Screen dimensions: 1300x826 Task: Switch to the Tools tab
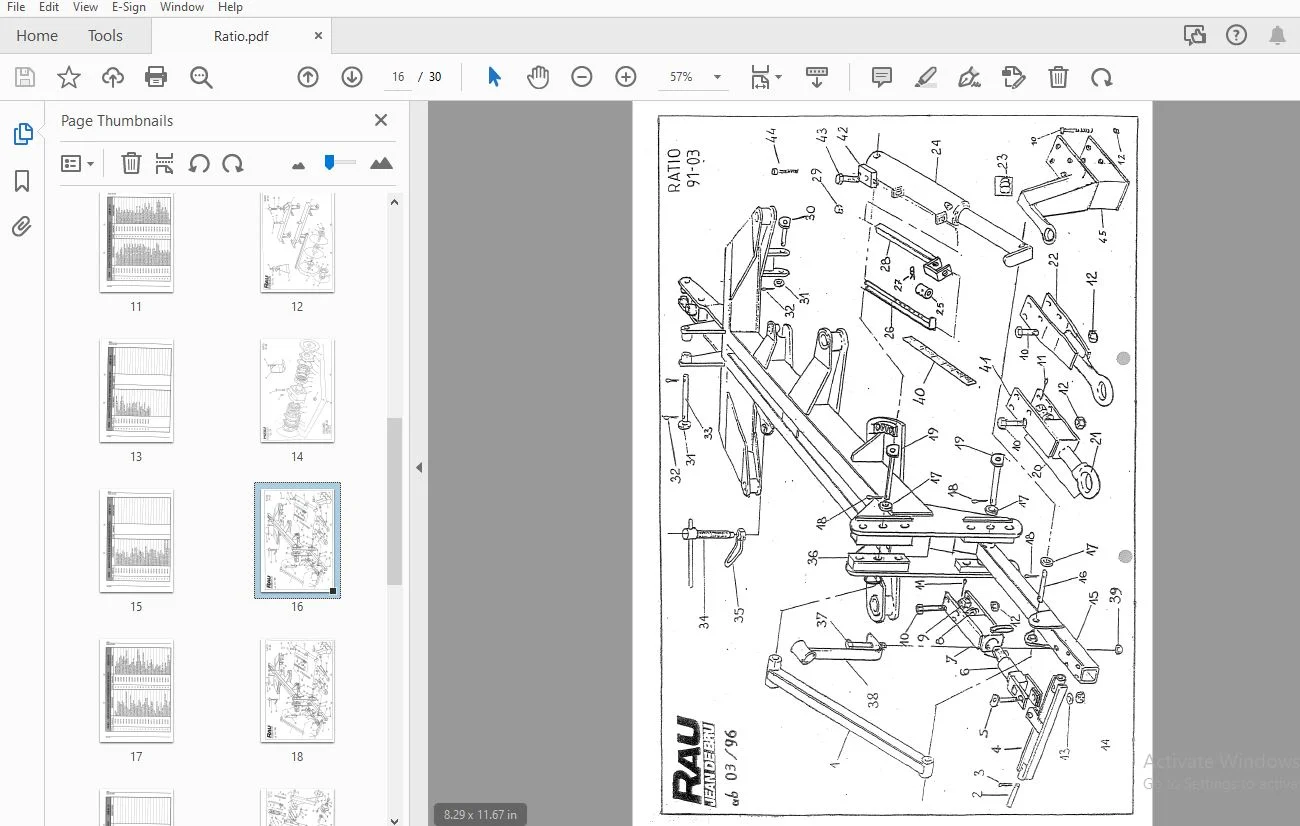[x=105, y=36]
